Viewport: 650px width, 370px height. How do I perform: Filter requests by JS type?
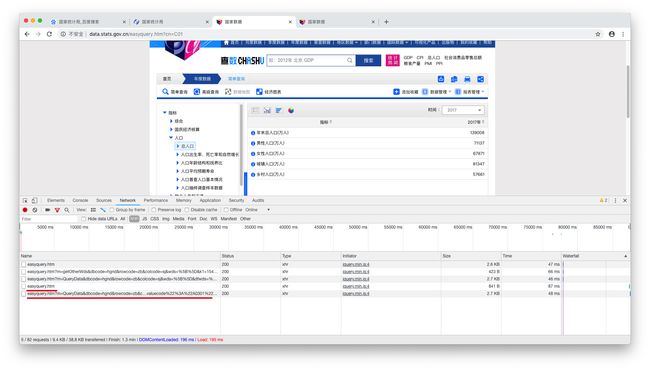(x=145, y=219)
